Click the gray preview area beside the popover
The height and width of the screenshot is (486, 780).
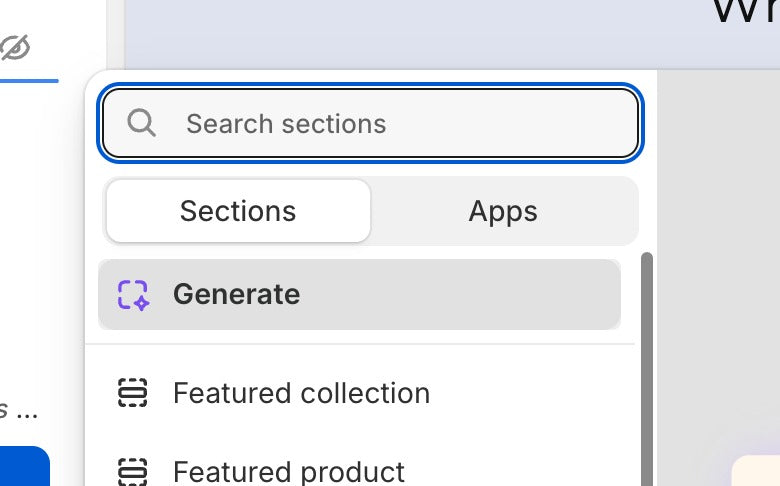(718, 270)
